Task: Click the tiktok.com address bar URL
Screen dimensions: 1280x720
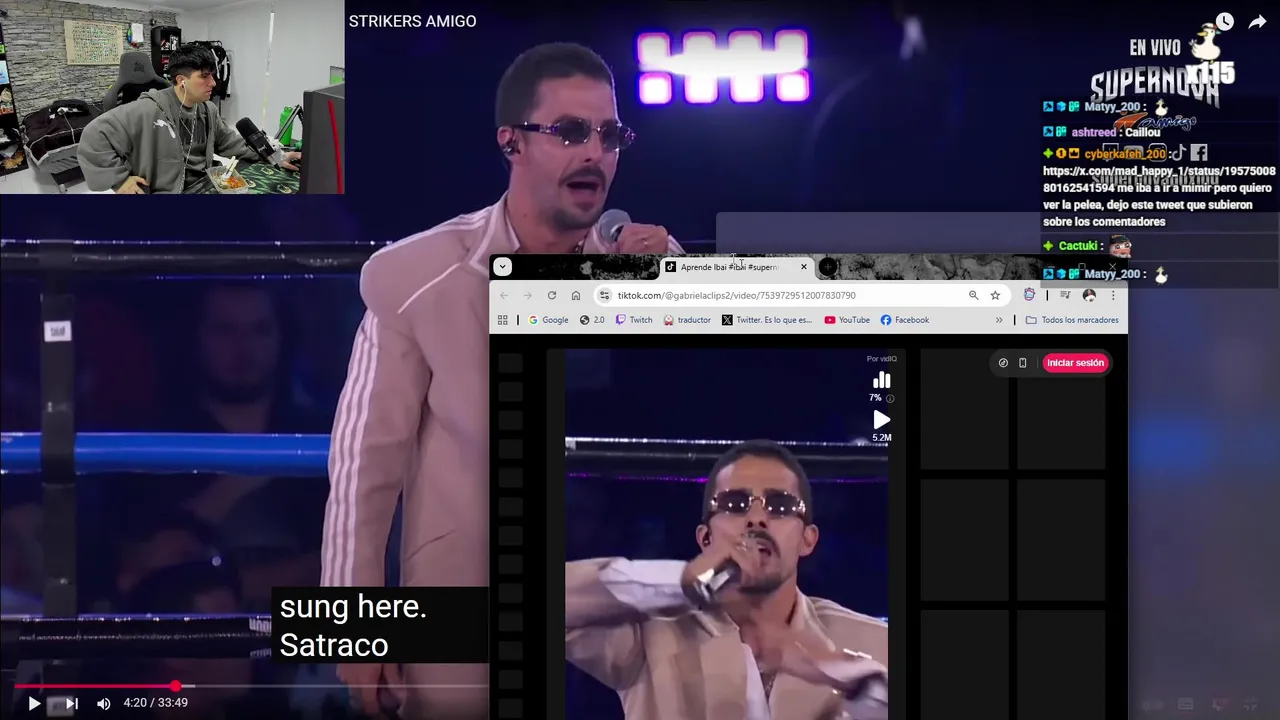Action: click(x=736, y=295)
